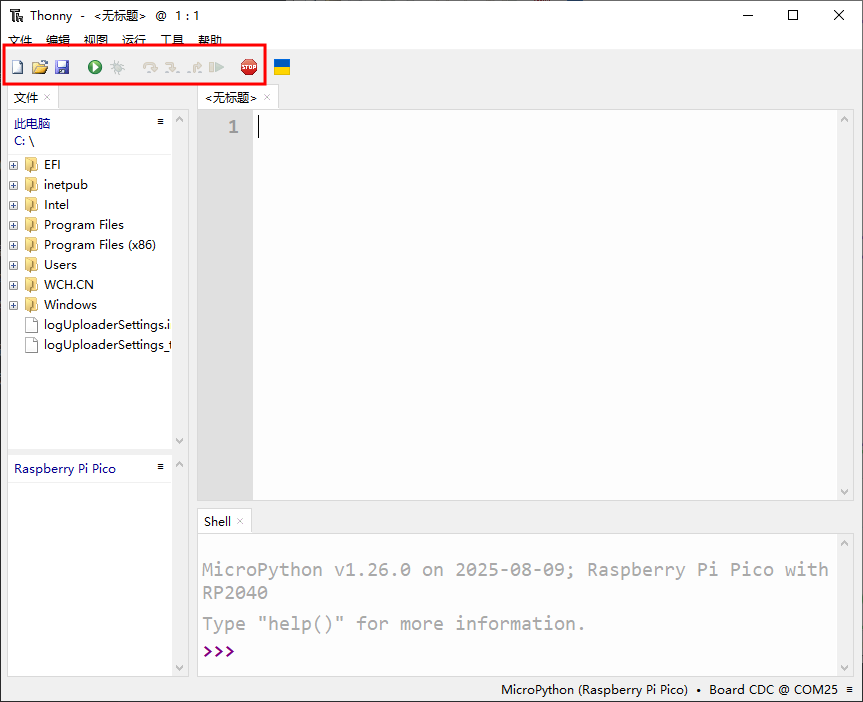863x702 pixels.
Task: Run current script with green play icon
Action: [95, 67]
